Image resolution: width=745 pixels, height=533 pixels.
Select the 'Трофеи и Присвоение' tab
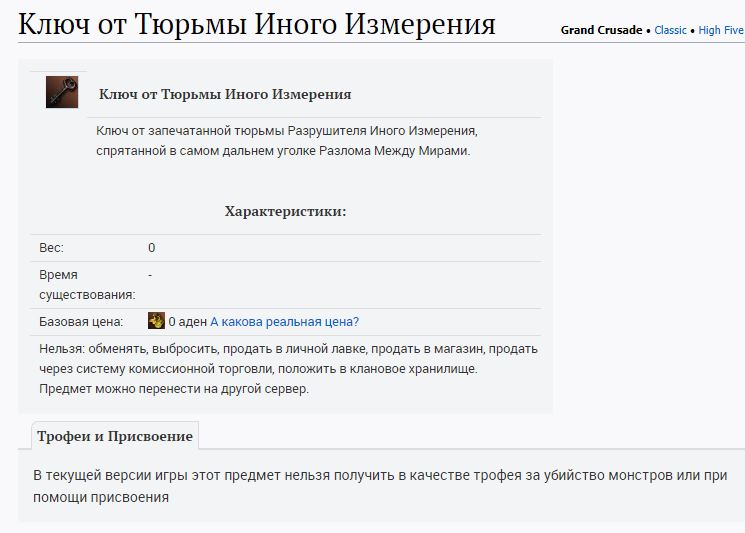114,436
